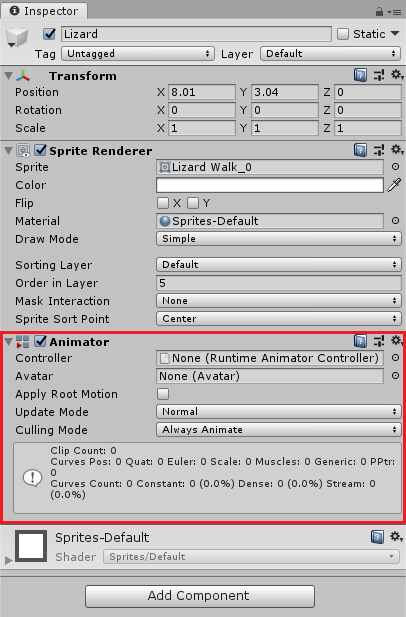The height and width of the screenshot is (617, 406).
Task: Open the Tag dropdown showing Untagged
Action: click(x=138, y=54)
